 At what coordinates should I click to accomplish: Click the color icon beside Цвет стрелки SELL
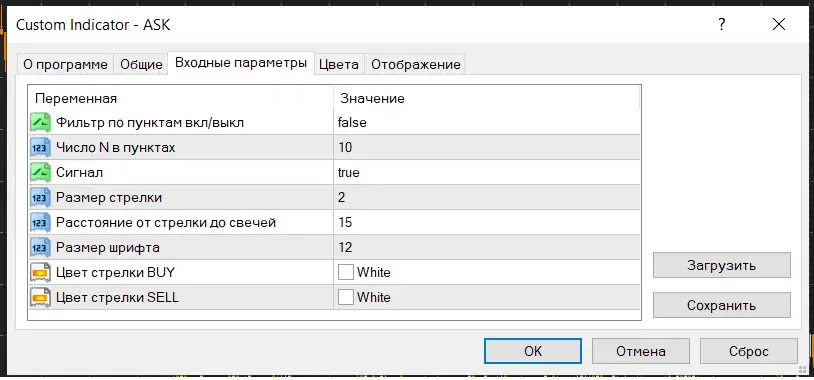tap(40, 297)
